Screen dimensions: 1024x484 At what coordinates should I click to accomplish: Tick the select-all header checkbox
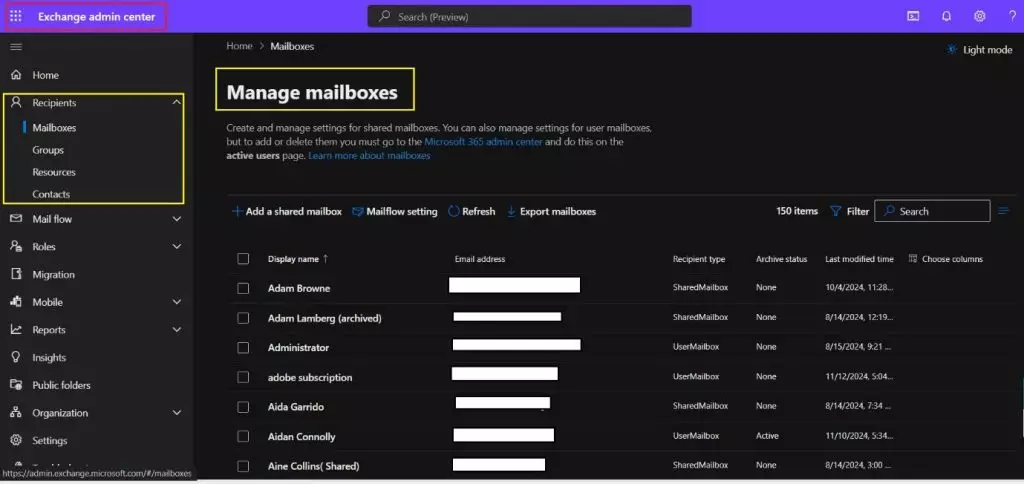coord(243,259)
